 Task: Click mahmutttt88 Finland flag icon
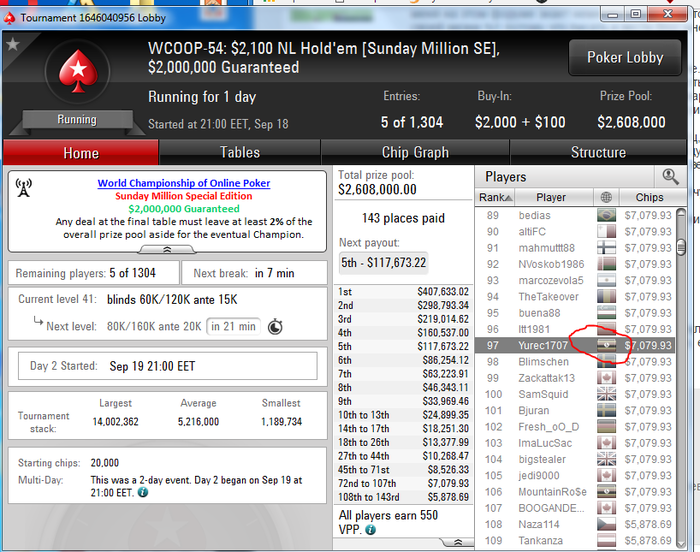606,248
